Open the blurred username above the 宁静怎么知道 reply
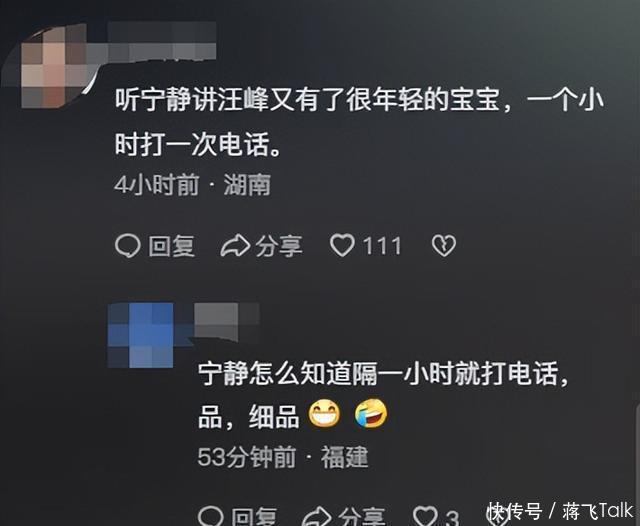Viewport: 640px width, 526px height. 227,322
